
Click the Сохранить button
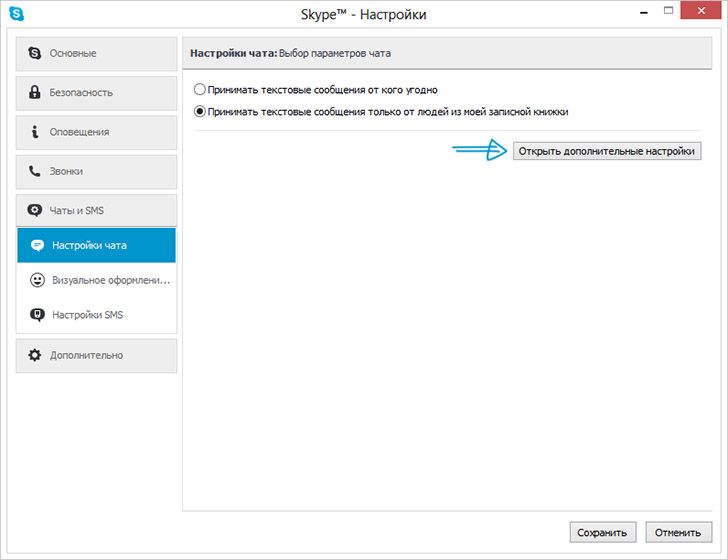click(x=603, y=532)
